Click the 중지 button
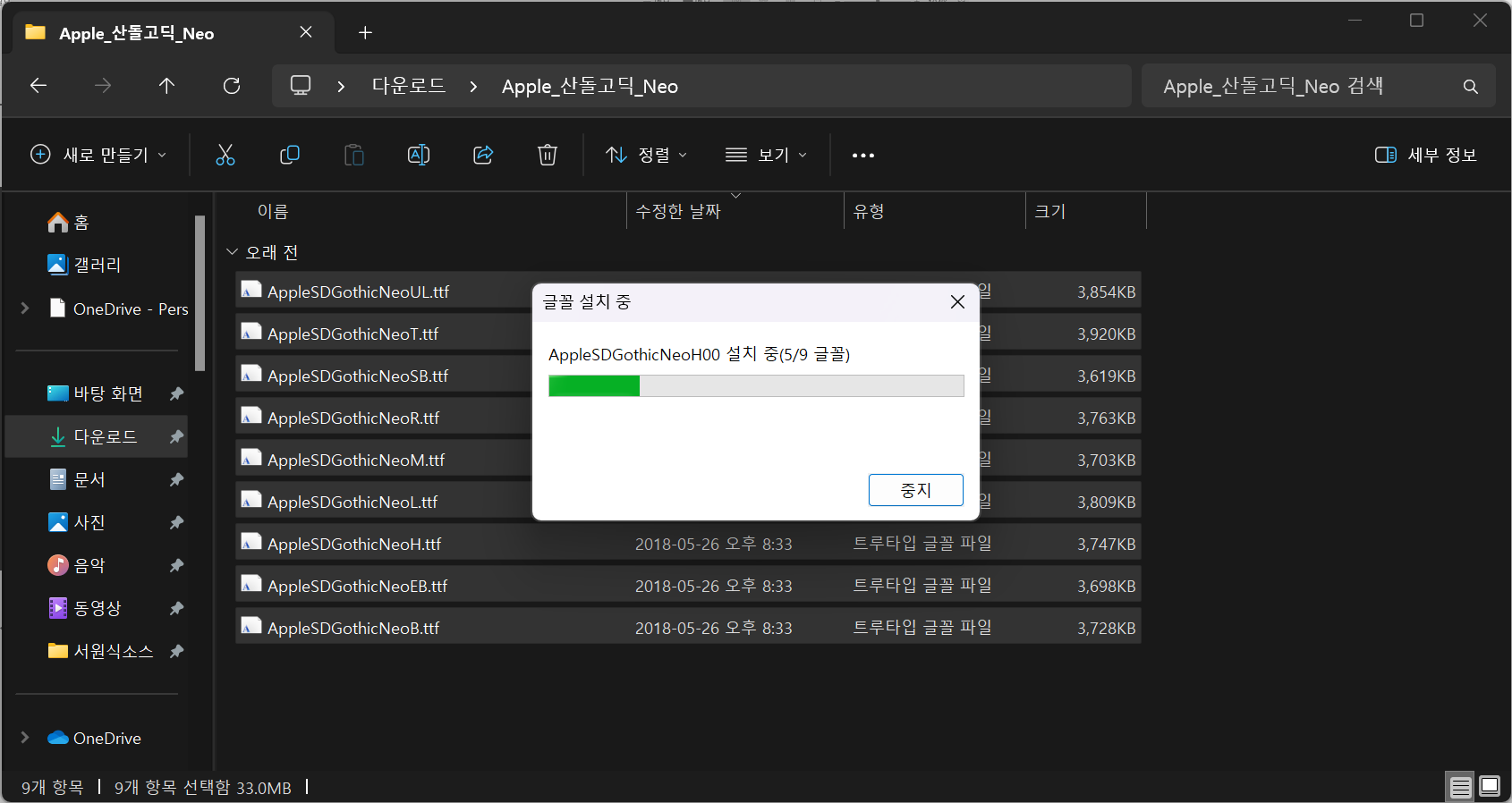This screenshot has width=1512, height=803. click(x=915, y=490)
